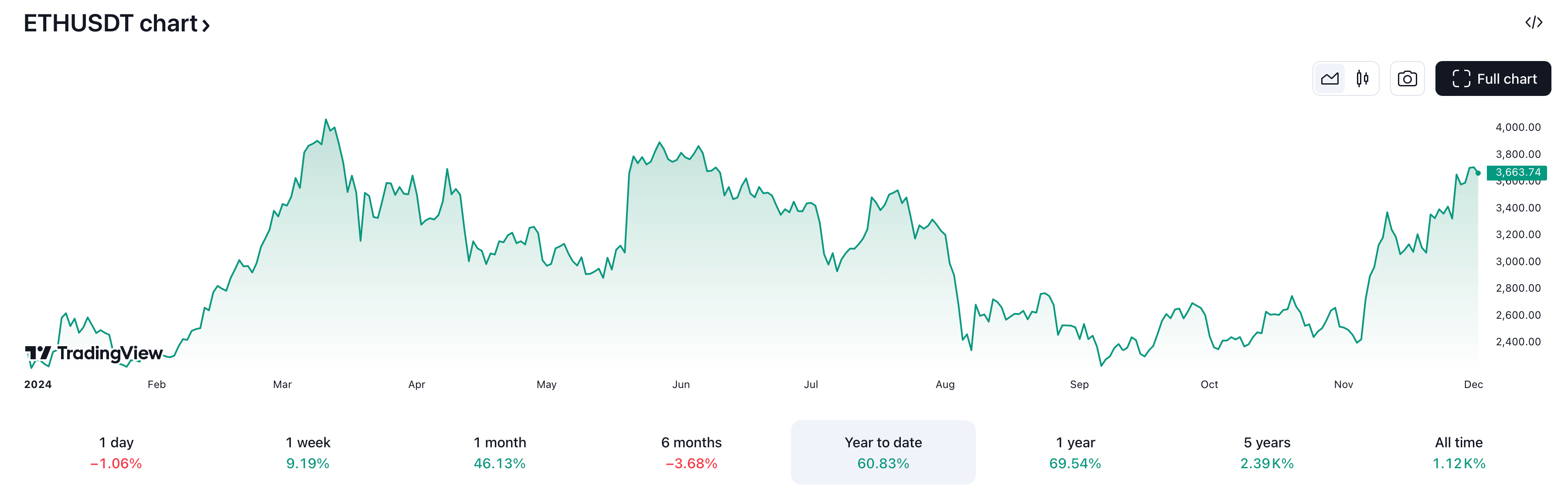
Task: Show the 5 years range
Action: (1267, 452)
